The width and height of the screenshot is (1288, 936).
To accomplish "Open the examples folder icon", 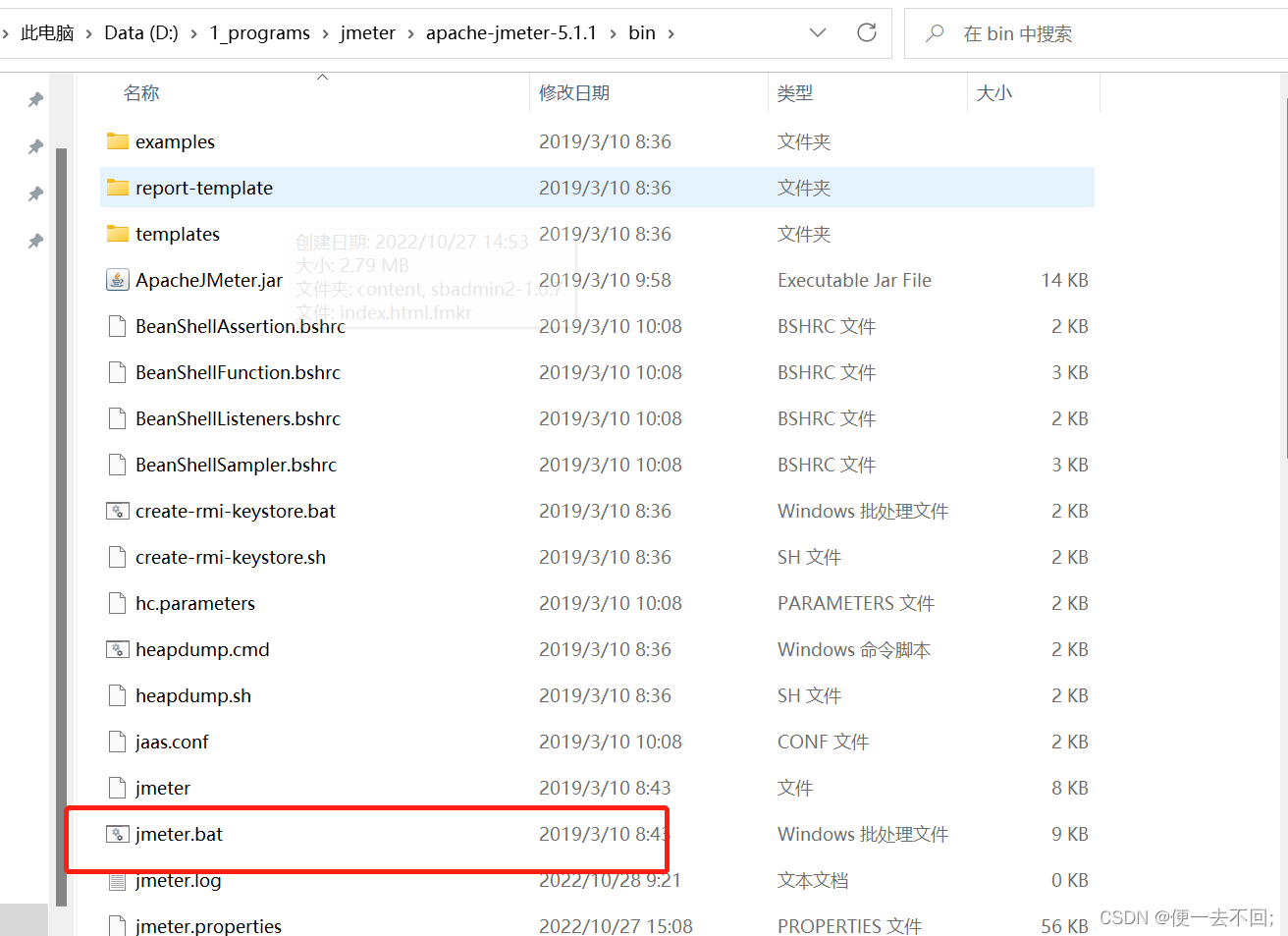I will pyautogui.click(x=118, y=141).
